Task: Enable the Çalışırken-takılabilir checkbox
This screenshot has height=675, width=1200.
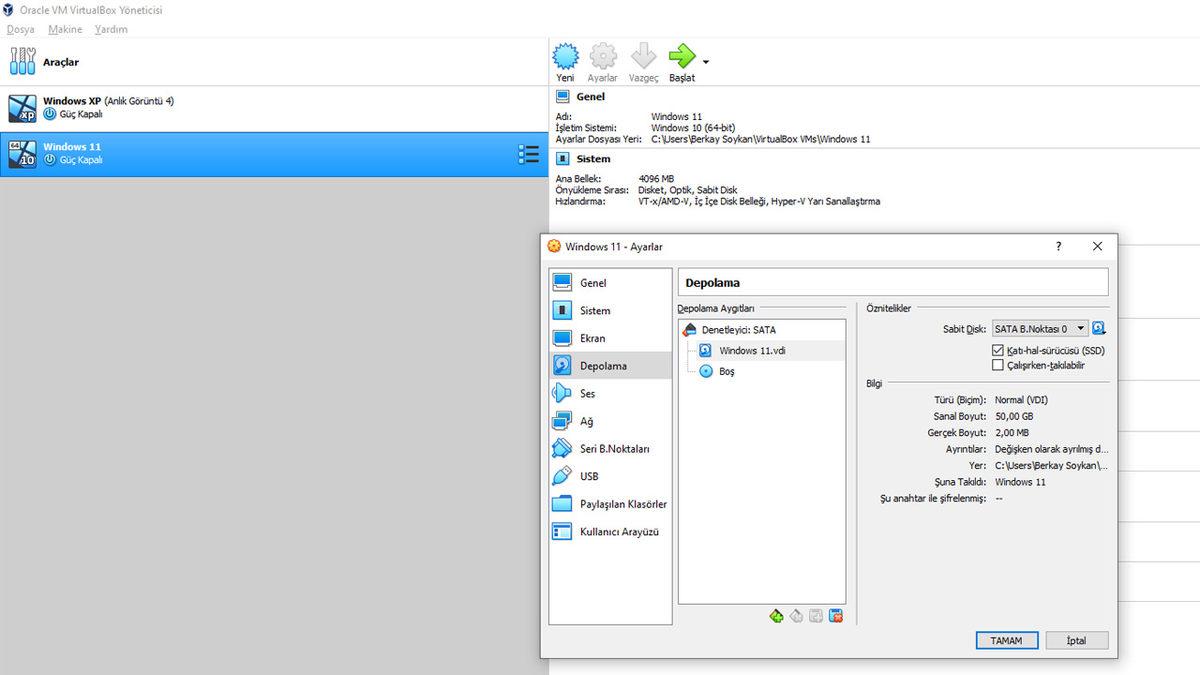Action: pos(996,364)
